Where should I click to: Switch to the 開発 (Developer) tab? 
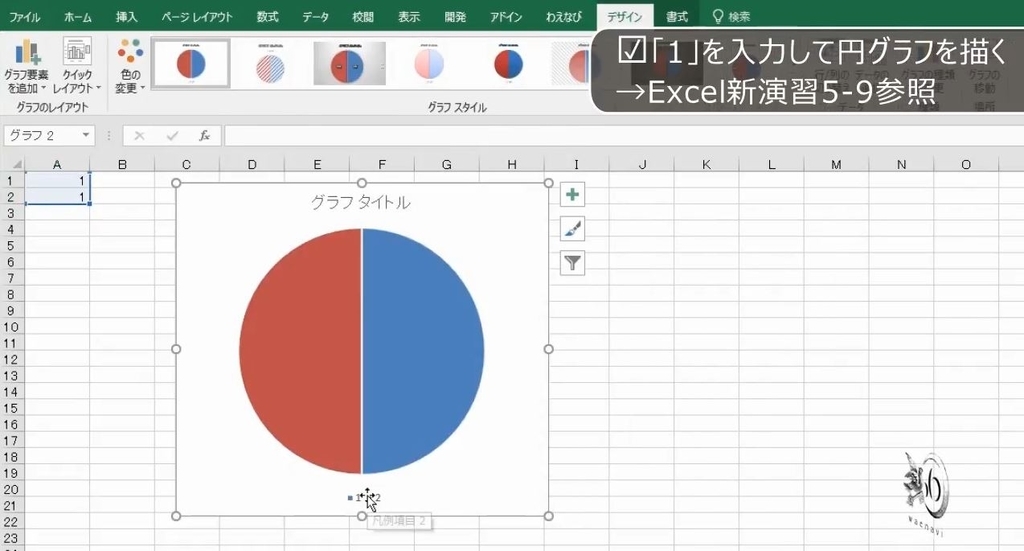[x=455, y=17]
